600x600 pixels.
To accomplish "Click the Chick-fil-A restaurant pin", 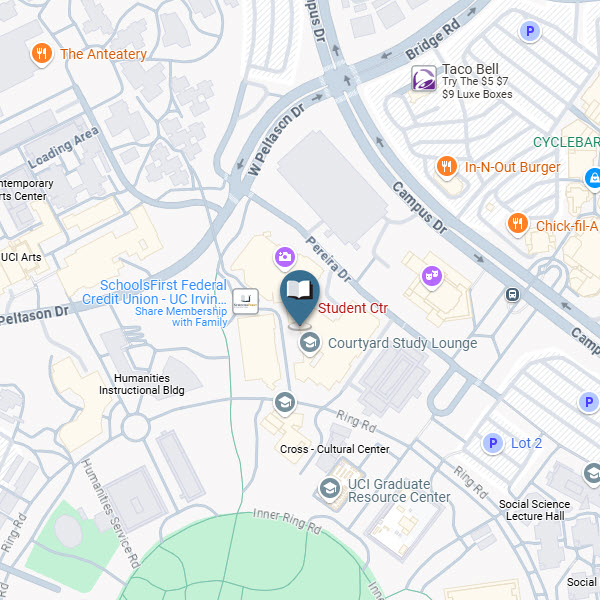I will pyautogui.click(x=518, y=225).
